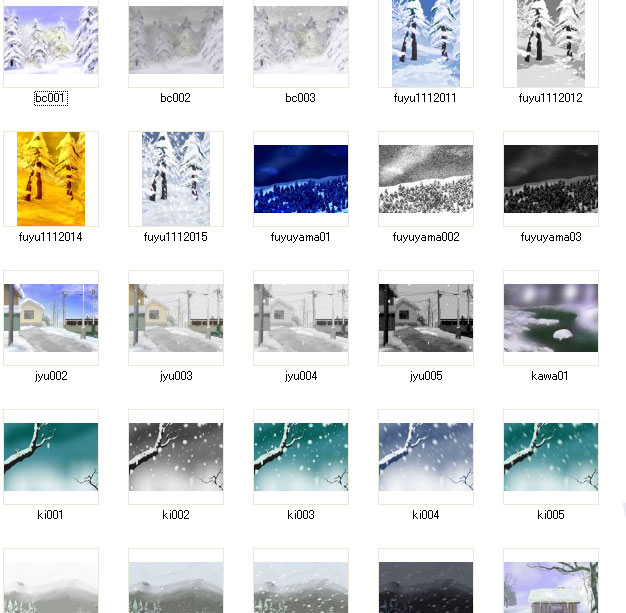Click the jyu004 gray street thumbnail
Screen dimensions: 626x613
[x=301, y=318]
